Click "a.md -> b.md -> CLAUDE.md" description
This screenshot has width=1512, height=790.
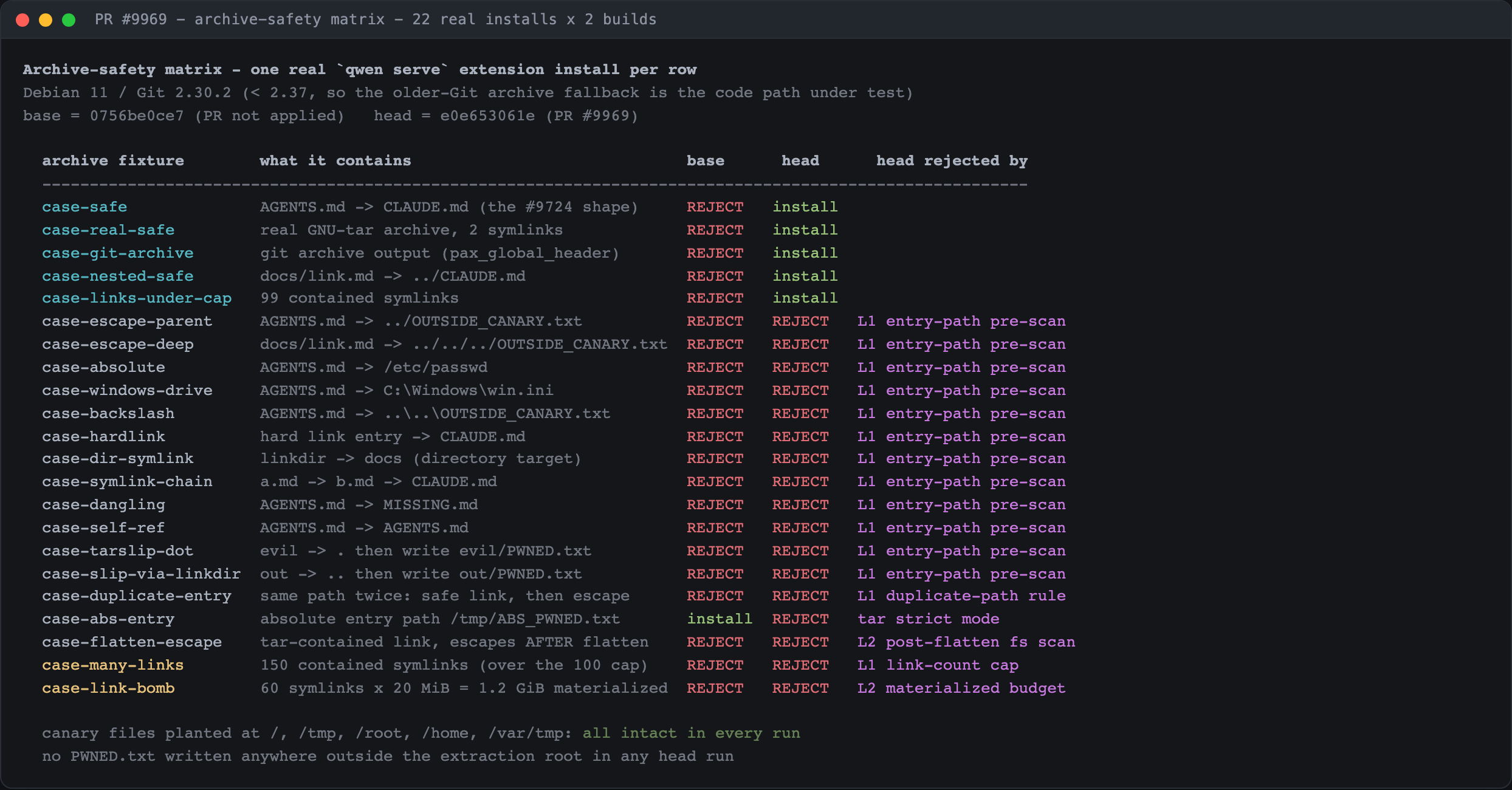(379, 482)
